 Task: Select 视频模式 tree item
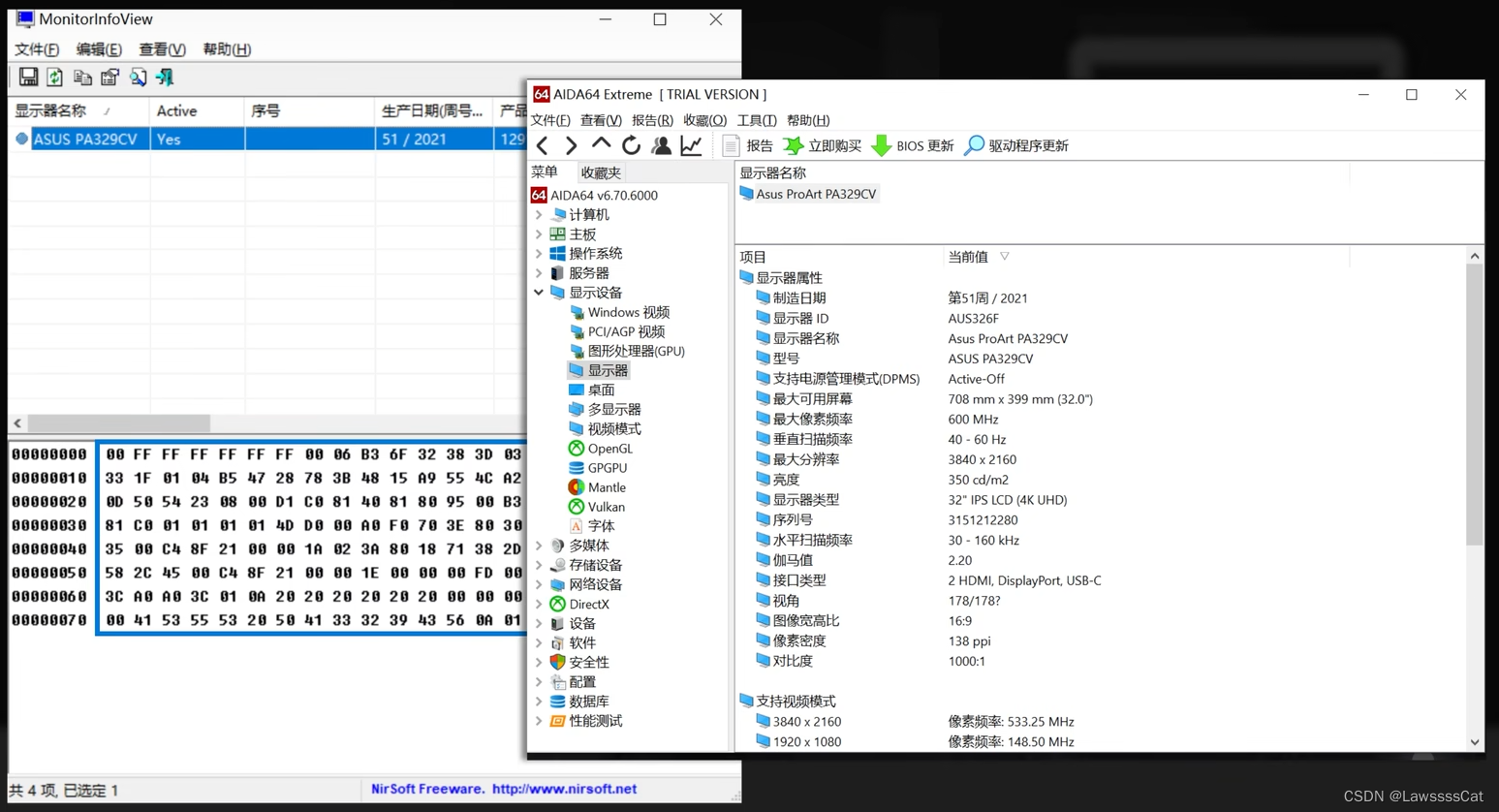coord(605,428)
